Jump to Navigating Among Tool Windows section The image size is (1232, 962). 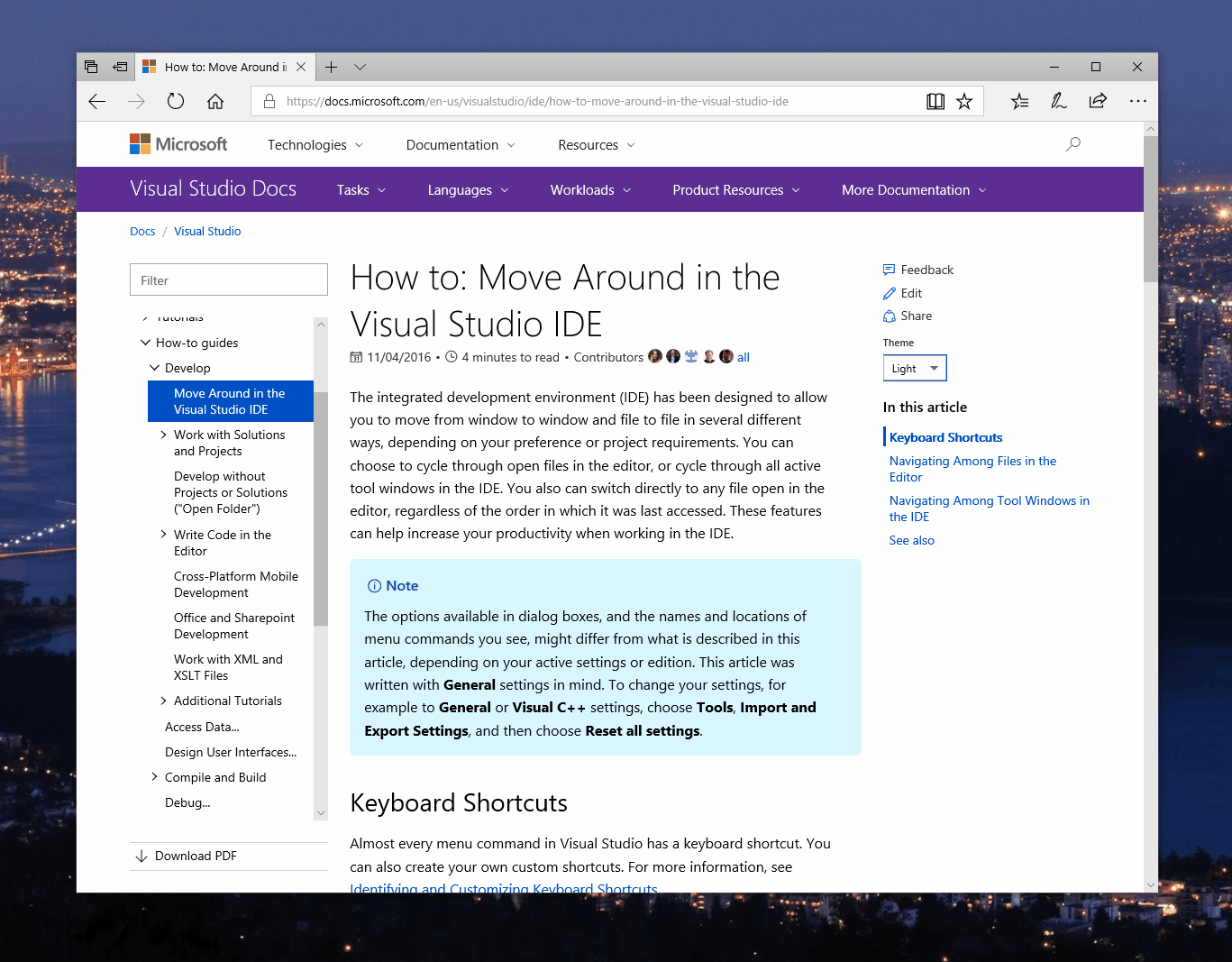[989, 508]
